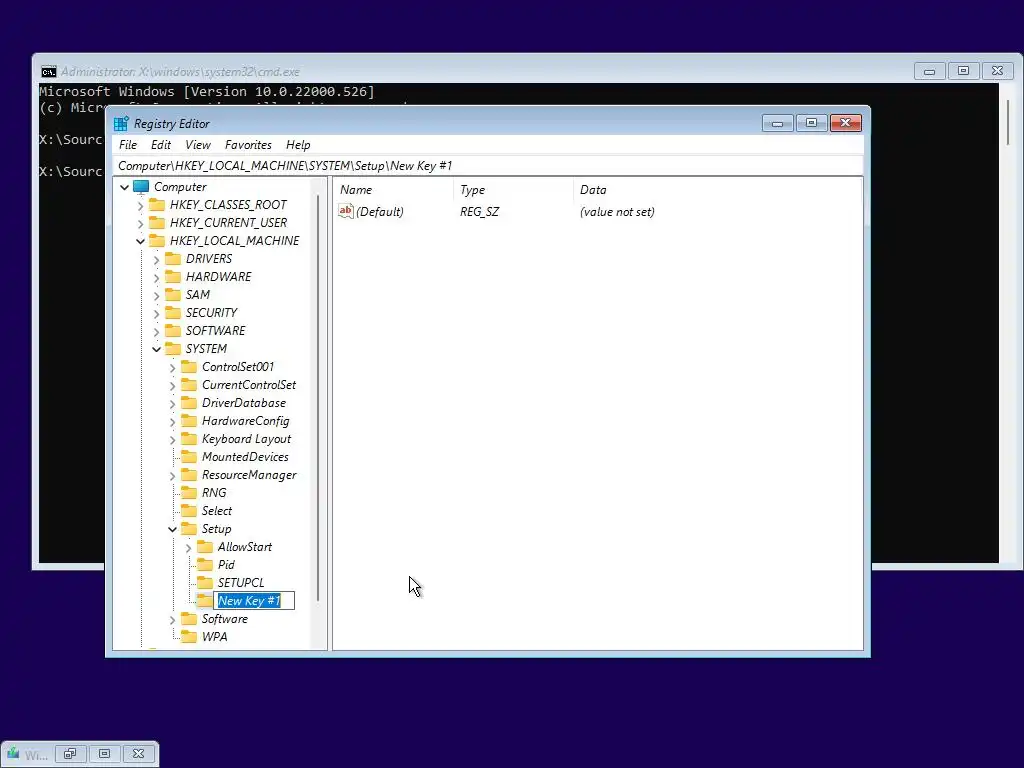This screenshot has width=1024, height=768.
Task: Collapse the Setup key
Action: [x=172, y=530]
